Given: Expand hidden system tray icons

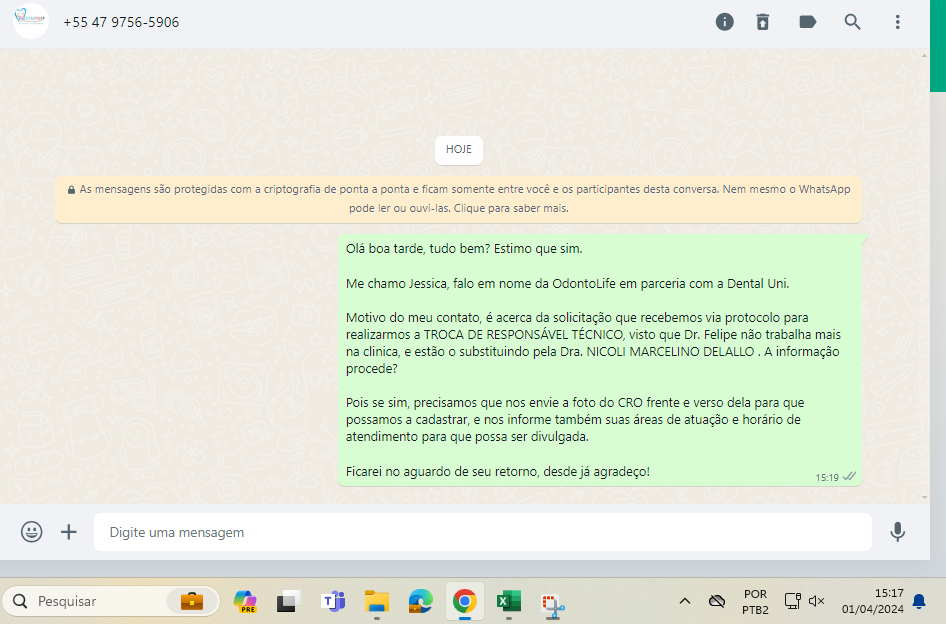Looking at the screenshot, I should [x=685, y=601].
